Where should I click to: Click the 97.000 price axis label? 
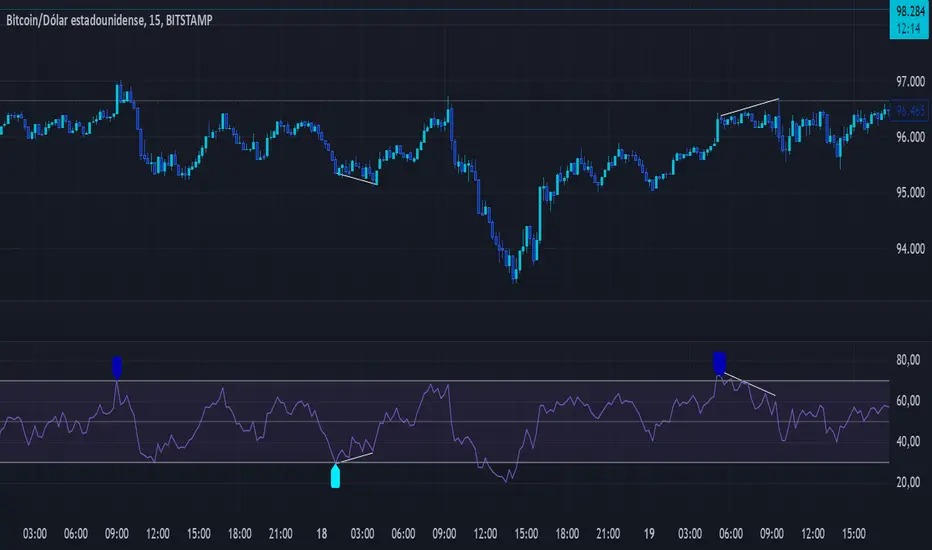click(x=910, y=81)
